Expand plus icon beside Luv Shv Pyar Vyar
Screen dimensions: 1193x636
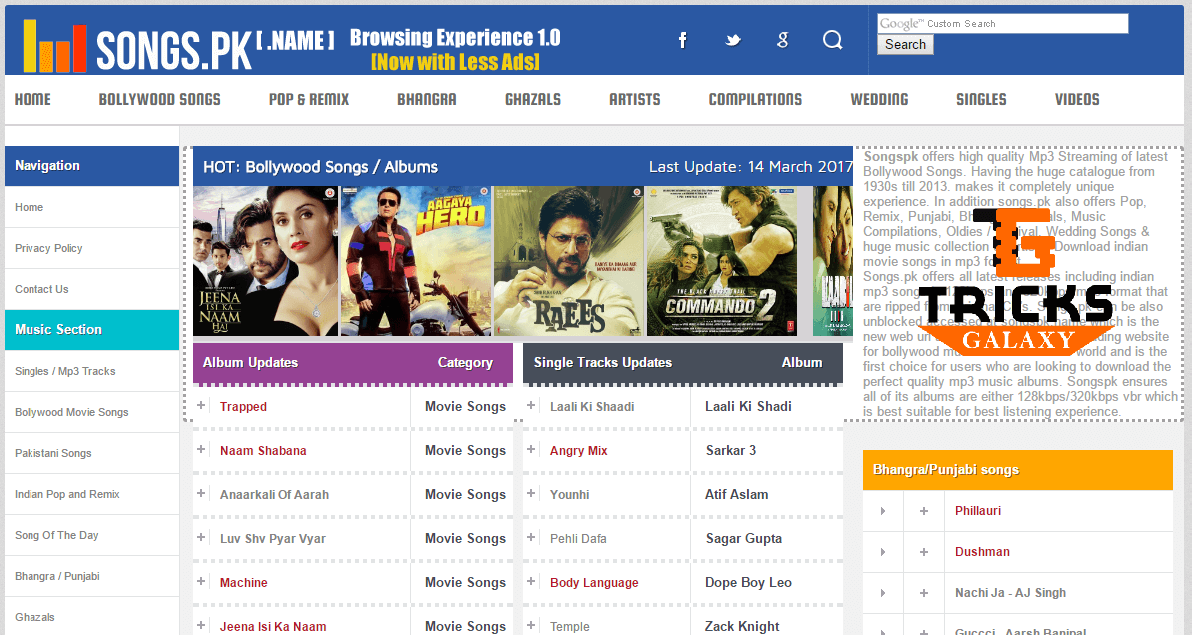(201, 538)
